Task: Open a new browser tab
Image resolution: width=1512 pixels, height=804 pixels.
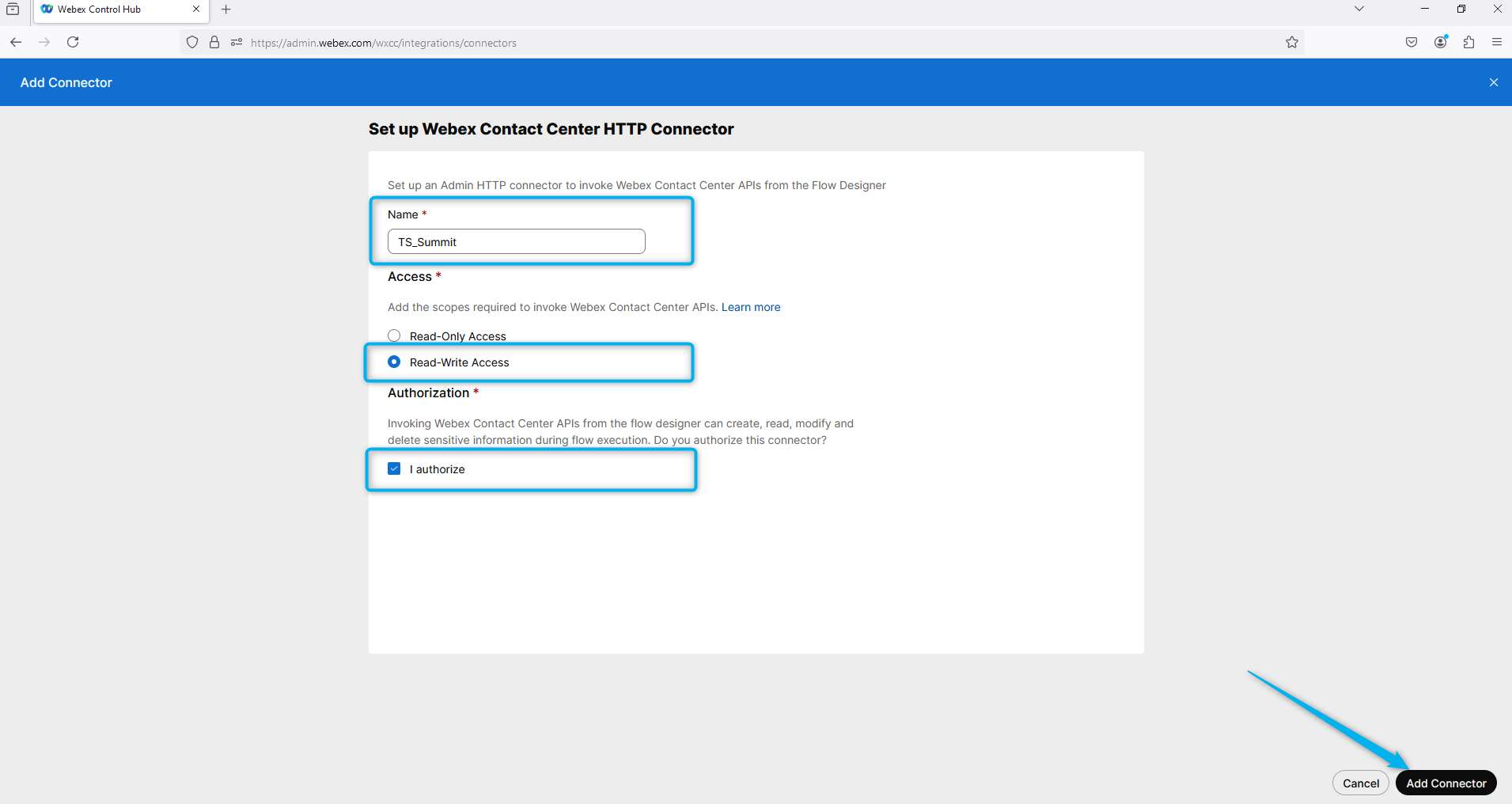Action: click(226, 9)
